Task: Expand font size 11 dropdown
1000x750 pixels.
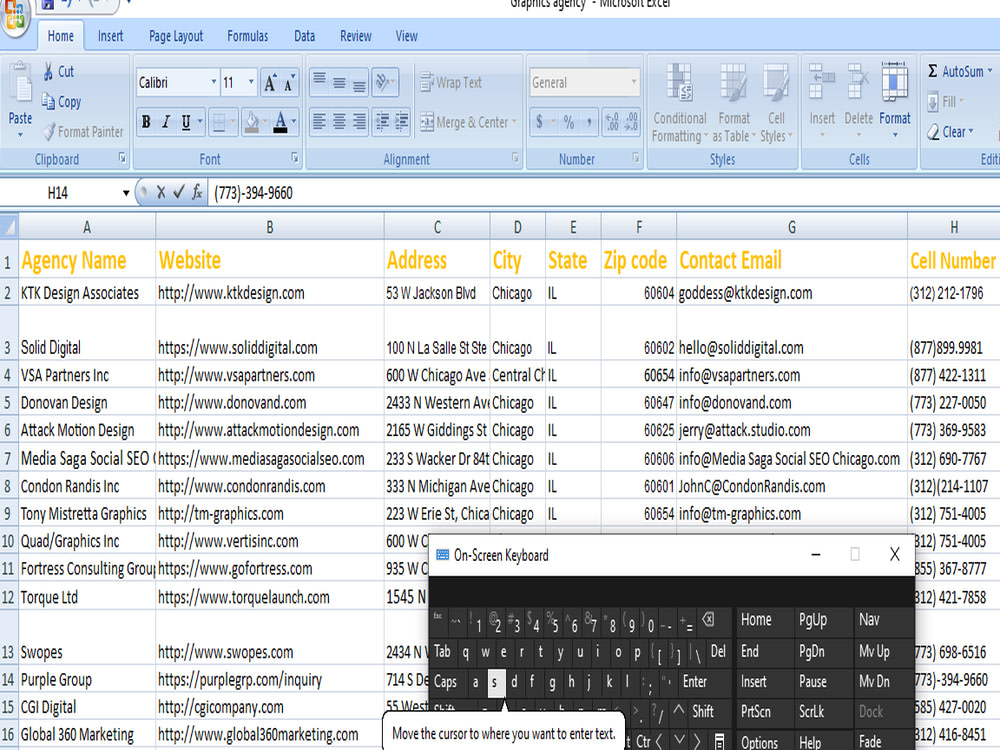Action: (x=251, y=82)
